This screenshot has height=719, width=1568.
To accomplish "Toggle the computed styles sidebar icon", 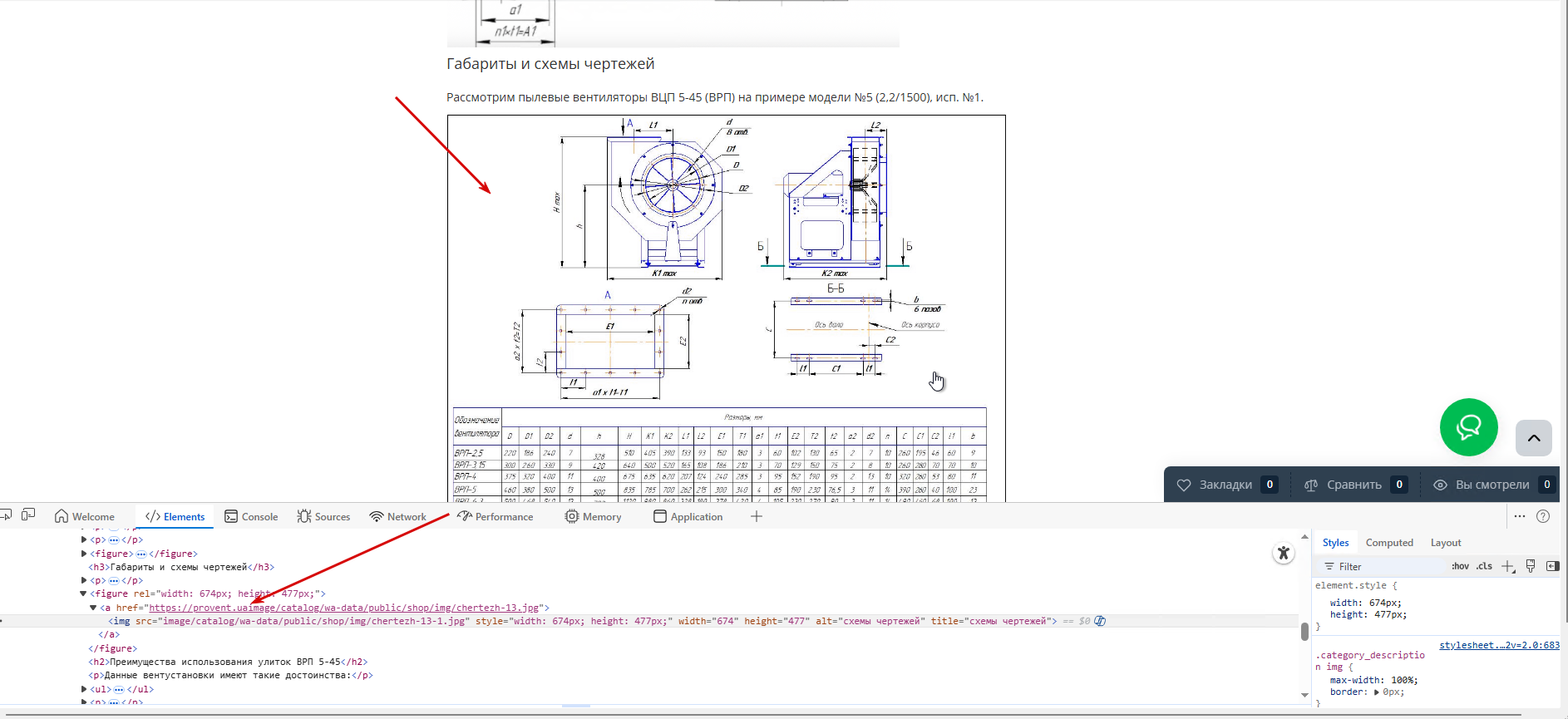I will 1552,566.
